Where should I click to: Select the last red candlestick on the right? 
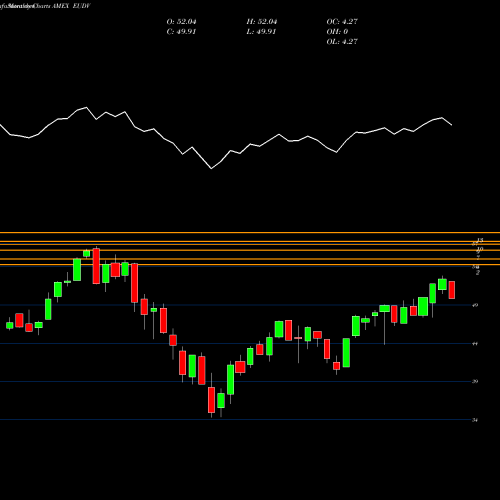click(452, 290)
